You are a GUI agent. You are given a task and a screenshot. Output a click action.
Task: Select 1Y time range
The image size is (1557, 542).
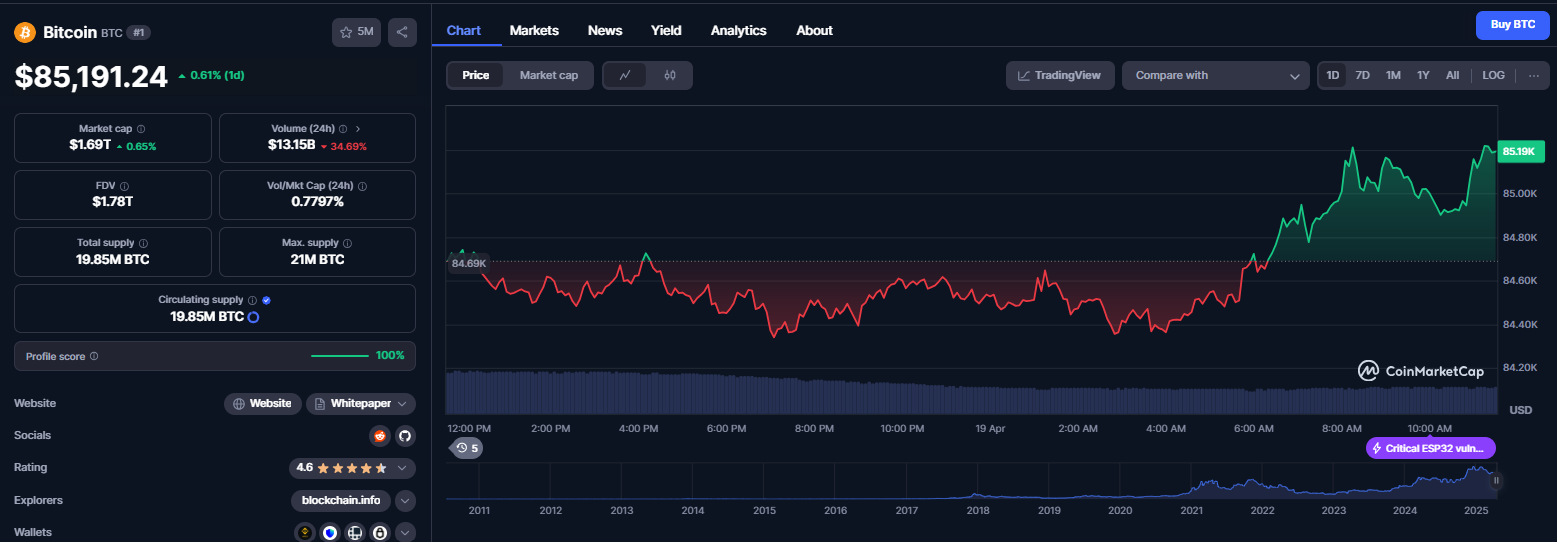[1423, 75]
